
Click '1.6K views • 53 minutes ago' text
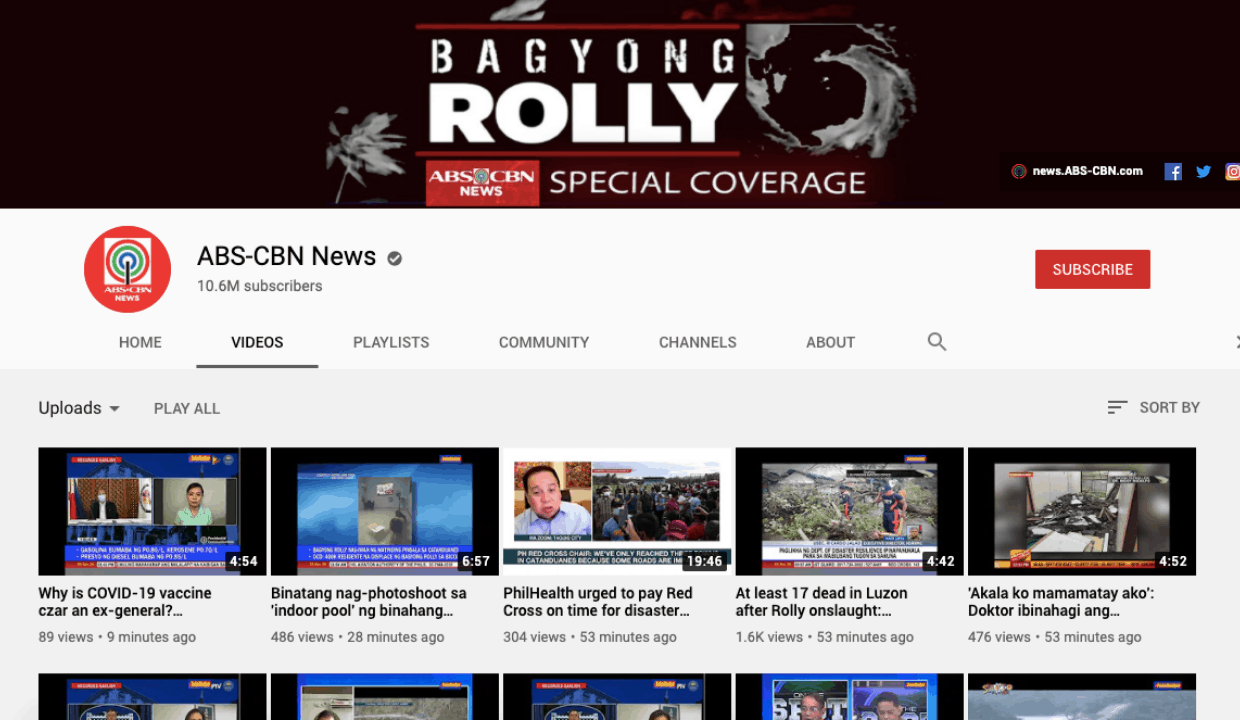pos(825,637)
